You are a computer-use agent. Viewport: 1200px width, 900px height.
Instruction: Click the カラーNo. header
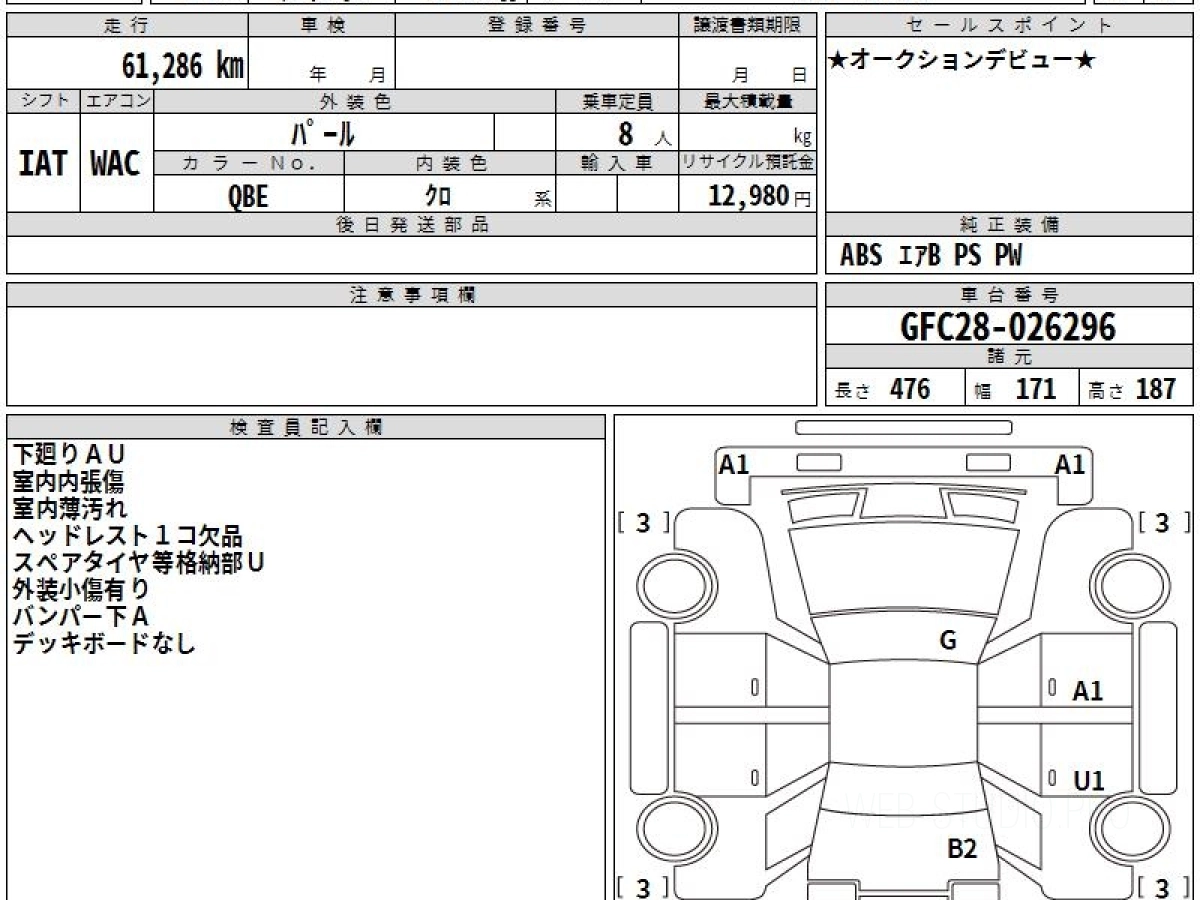pos(249,163)
